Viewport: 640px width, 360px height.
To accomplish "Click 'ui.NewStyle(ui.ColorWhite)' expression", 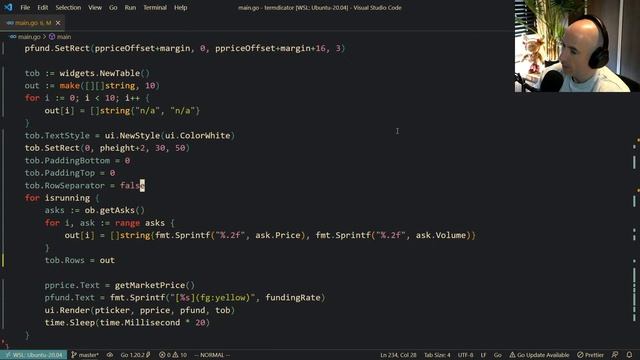I will pos(170,136).
